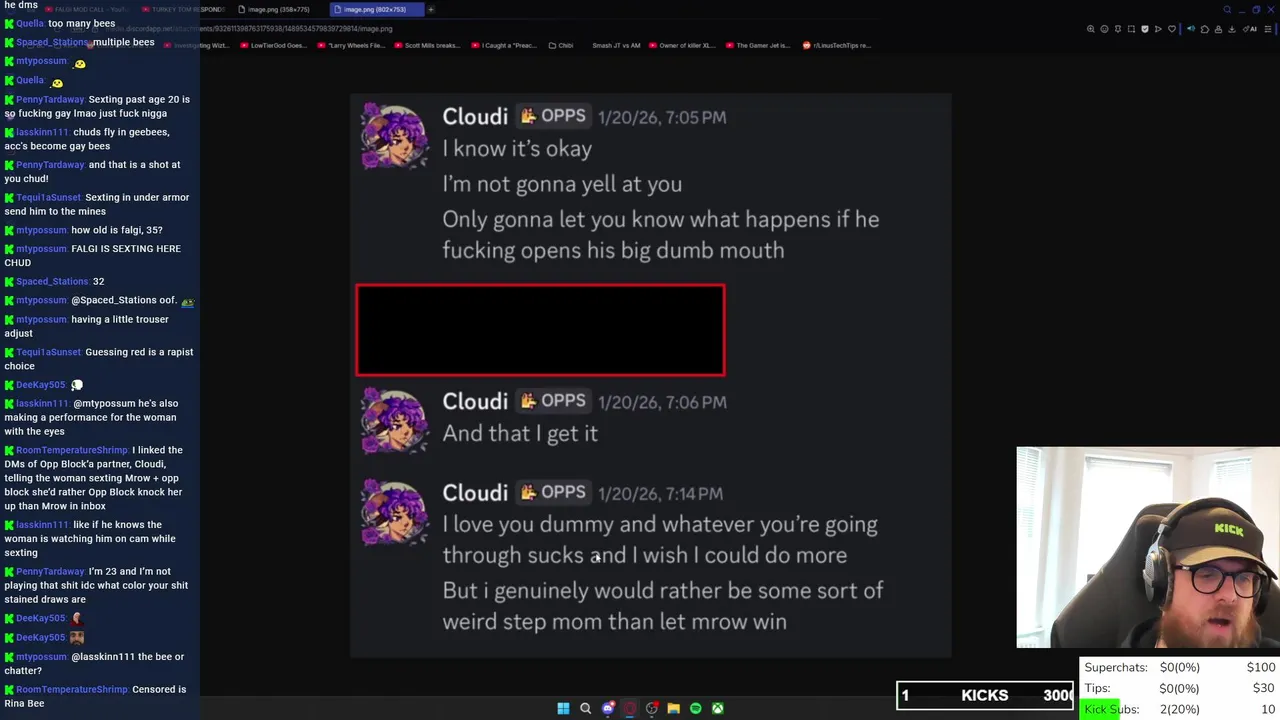Open the snapshot capture tool icon

click(x=1131, y=29)
